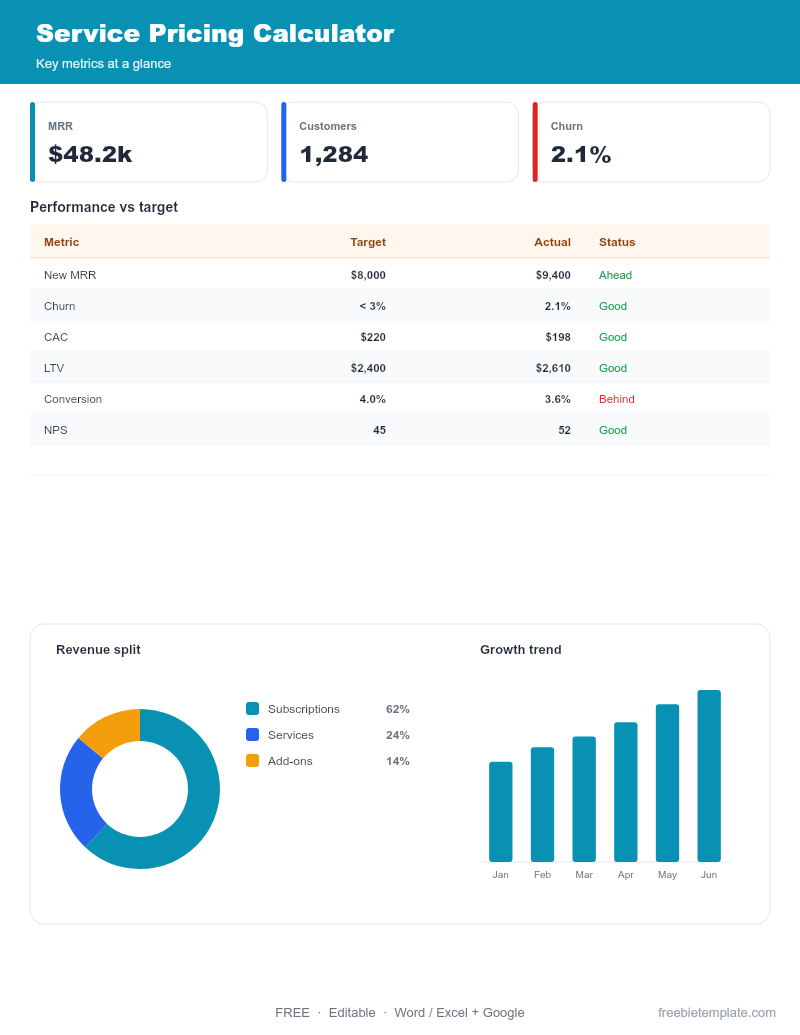Screen dimensions: 800x1035
Task: Click the Feb bar in growth chart
Action: [x=542, y=805]
